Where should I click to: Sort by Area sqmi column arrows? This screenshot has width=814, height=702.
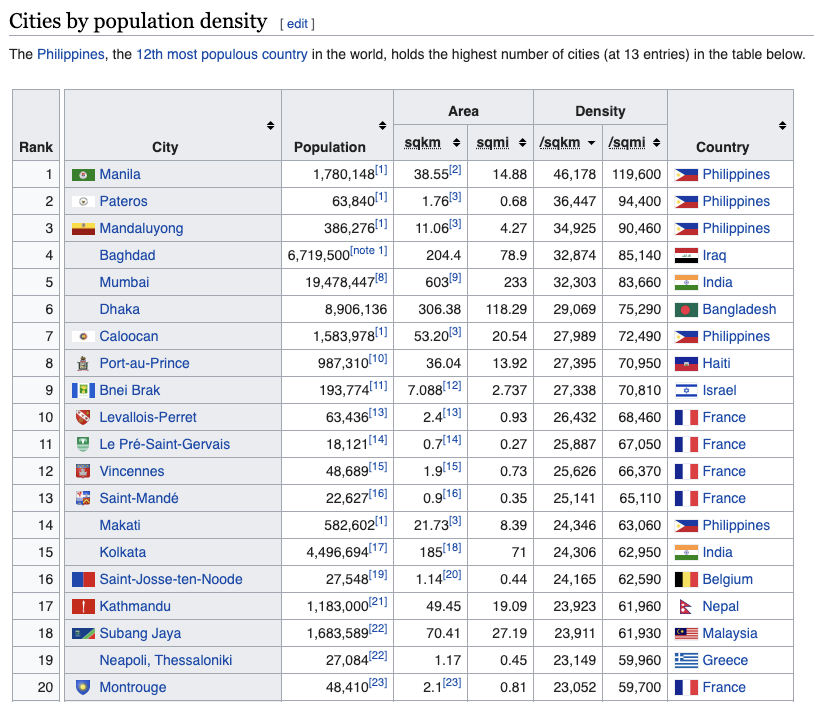coord(522,143)
